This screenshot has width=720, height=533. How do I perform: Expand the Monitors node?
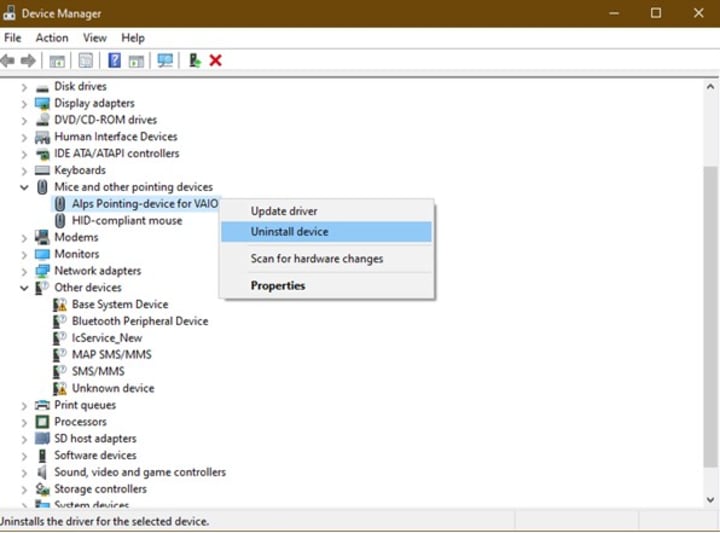[24, 254]
